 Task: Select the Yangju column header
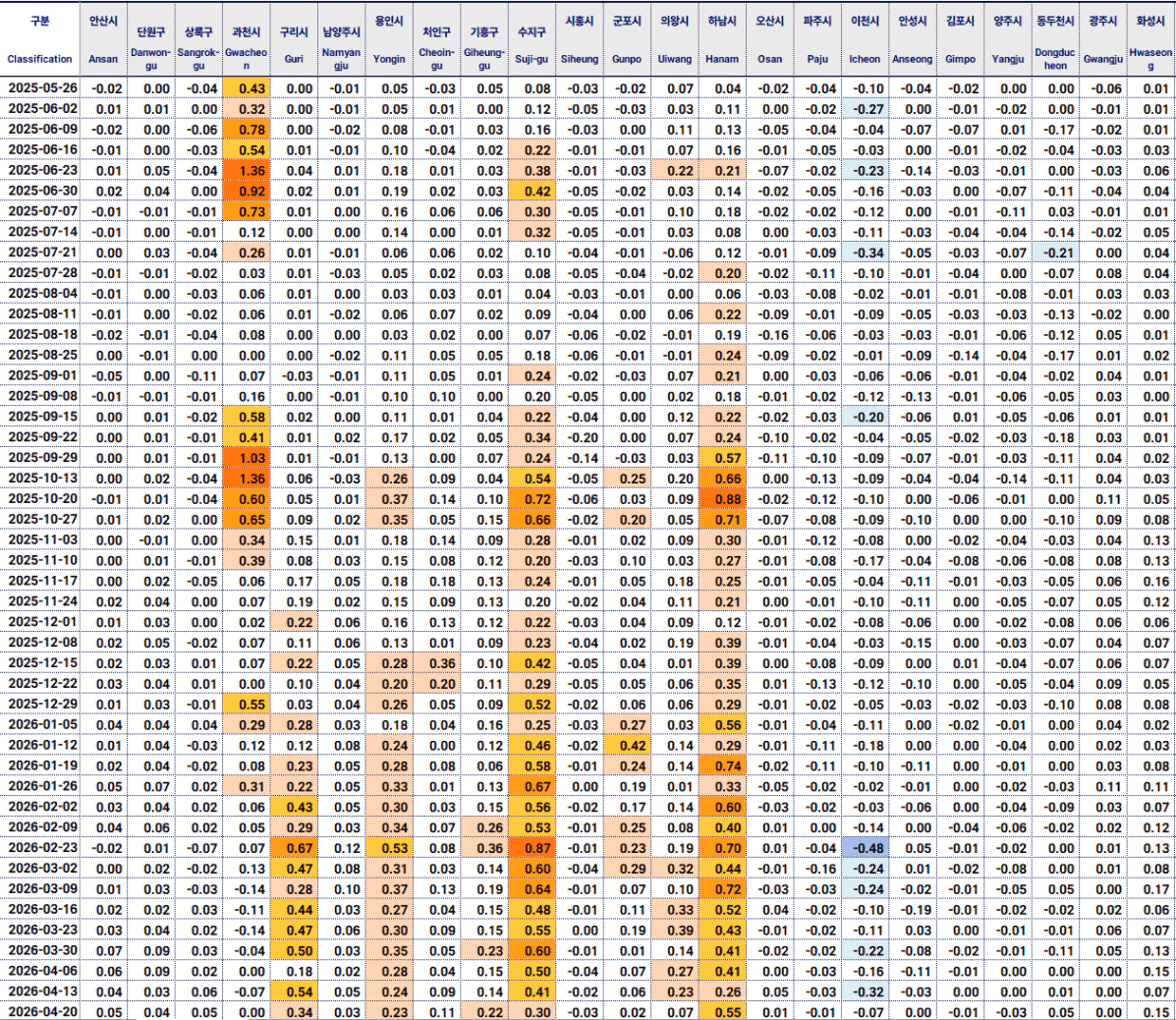(x=1008, y=39)
